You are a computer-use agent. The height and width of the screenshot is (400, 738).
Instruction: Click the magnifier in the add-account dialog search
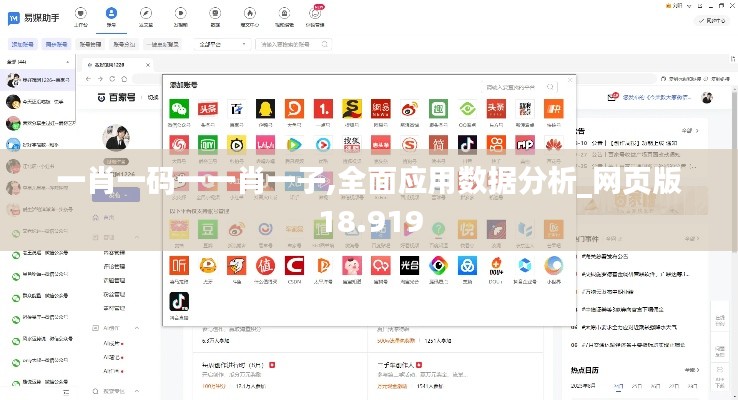click(x=550, y=87)
